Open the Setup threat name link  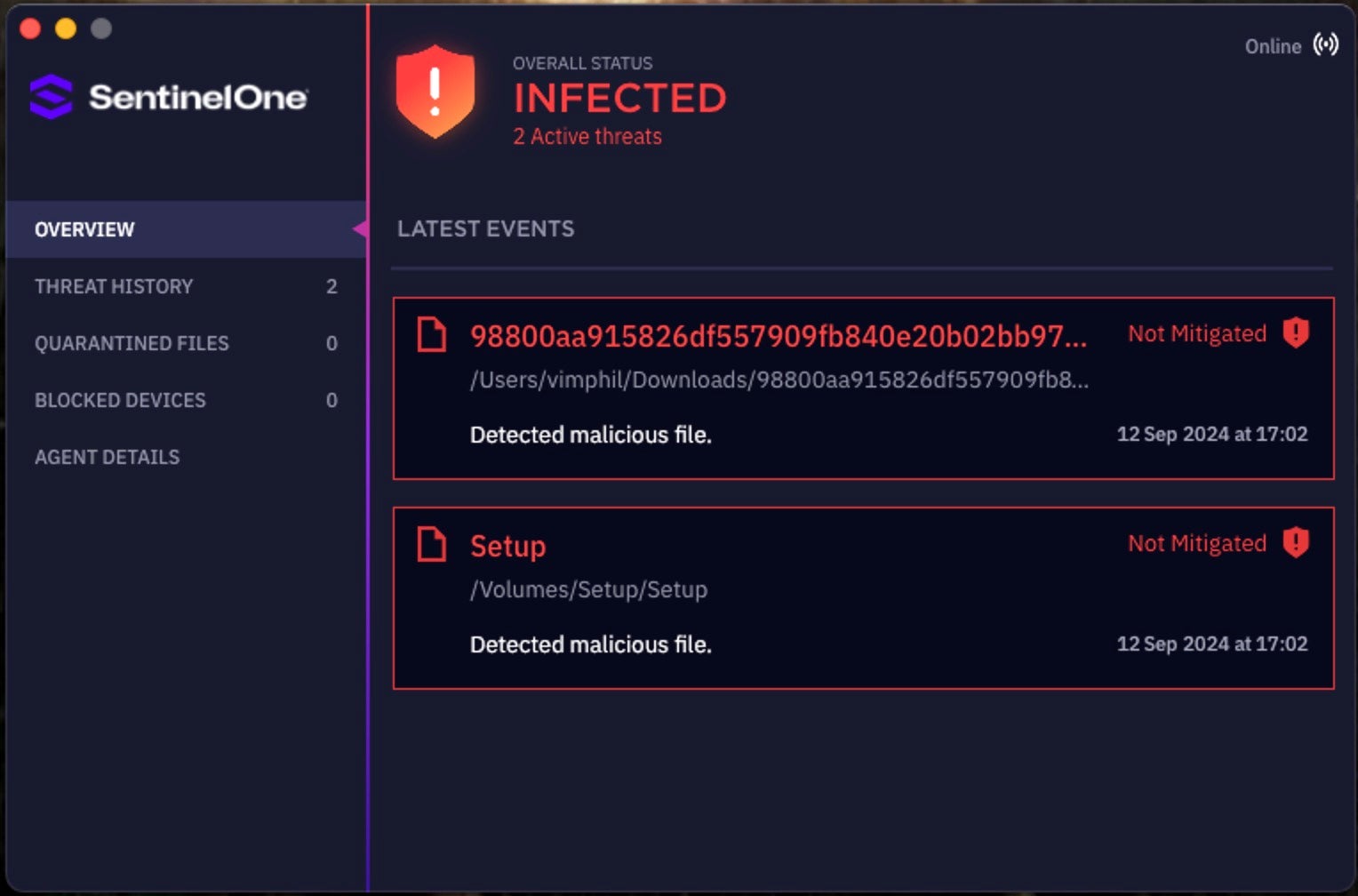[x=507, y=546]
